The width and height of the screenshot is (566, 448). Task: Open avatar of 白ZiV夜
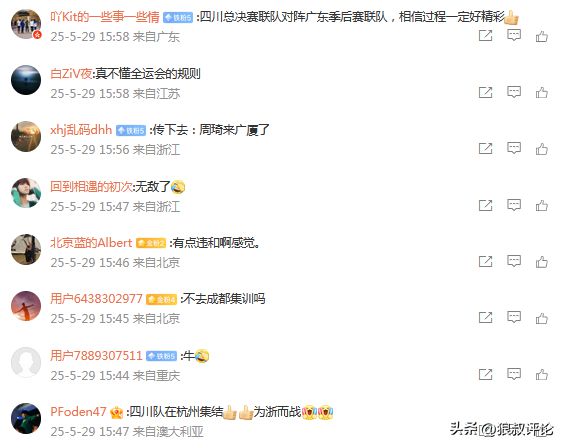click(26, 80)
